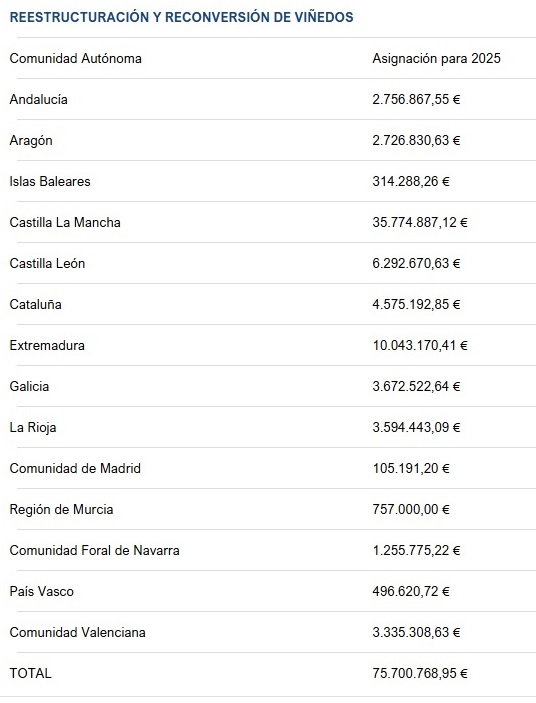Click the 'Reestructuración y reconversión de viñedos' heading
The height and width of the screenshot is (703, 536).
tap(182, 17)
